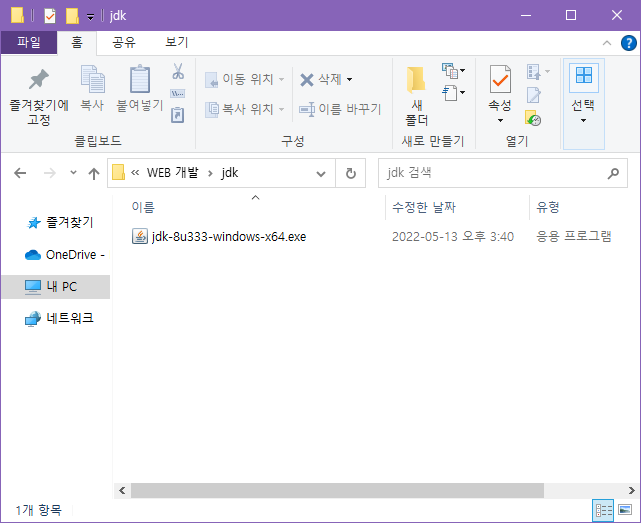Image resolution: width=641 pixels, height=523 pixels.
Task: Click the Edit file icon in Open group
Action: 533,95
